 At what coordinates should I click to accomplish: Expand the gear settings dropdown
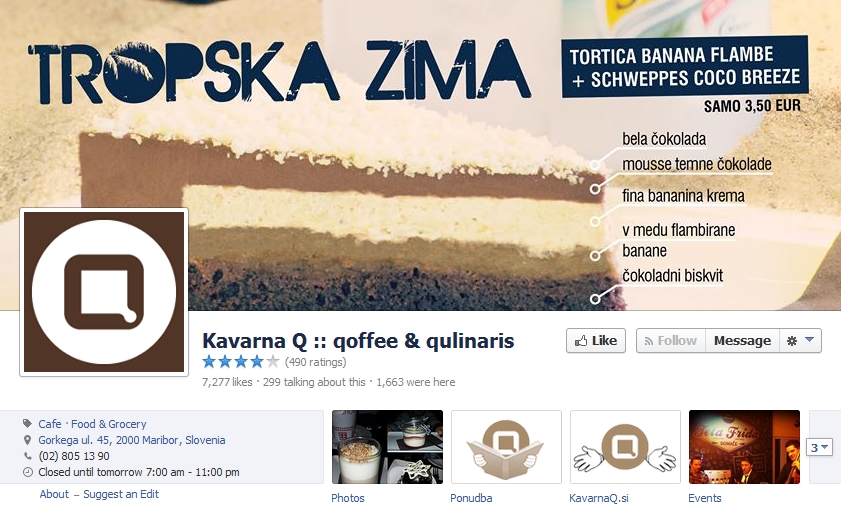coord(800,341)
